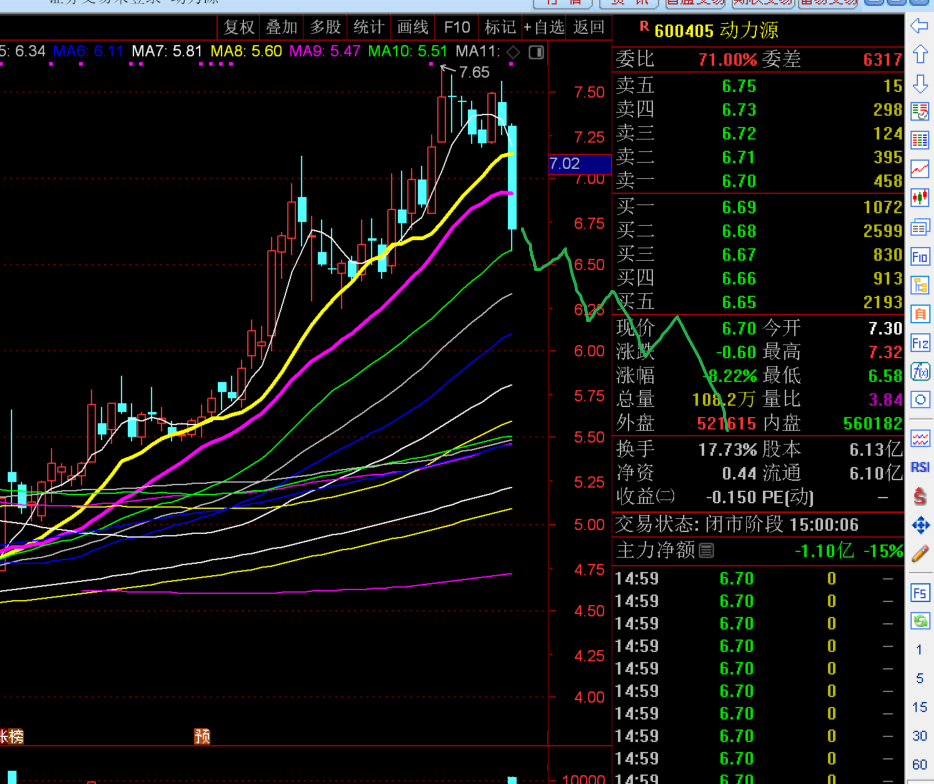Screen dimensions: 934x784
Task: Click the MA9: 5.47 indicator label
Action: pyautogui.click(x=325, y=51)
